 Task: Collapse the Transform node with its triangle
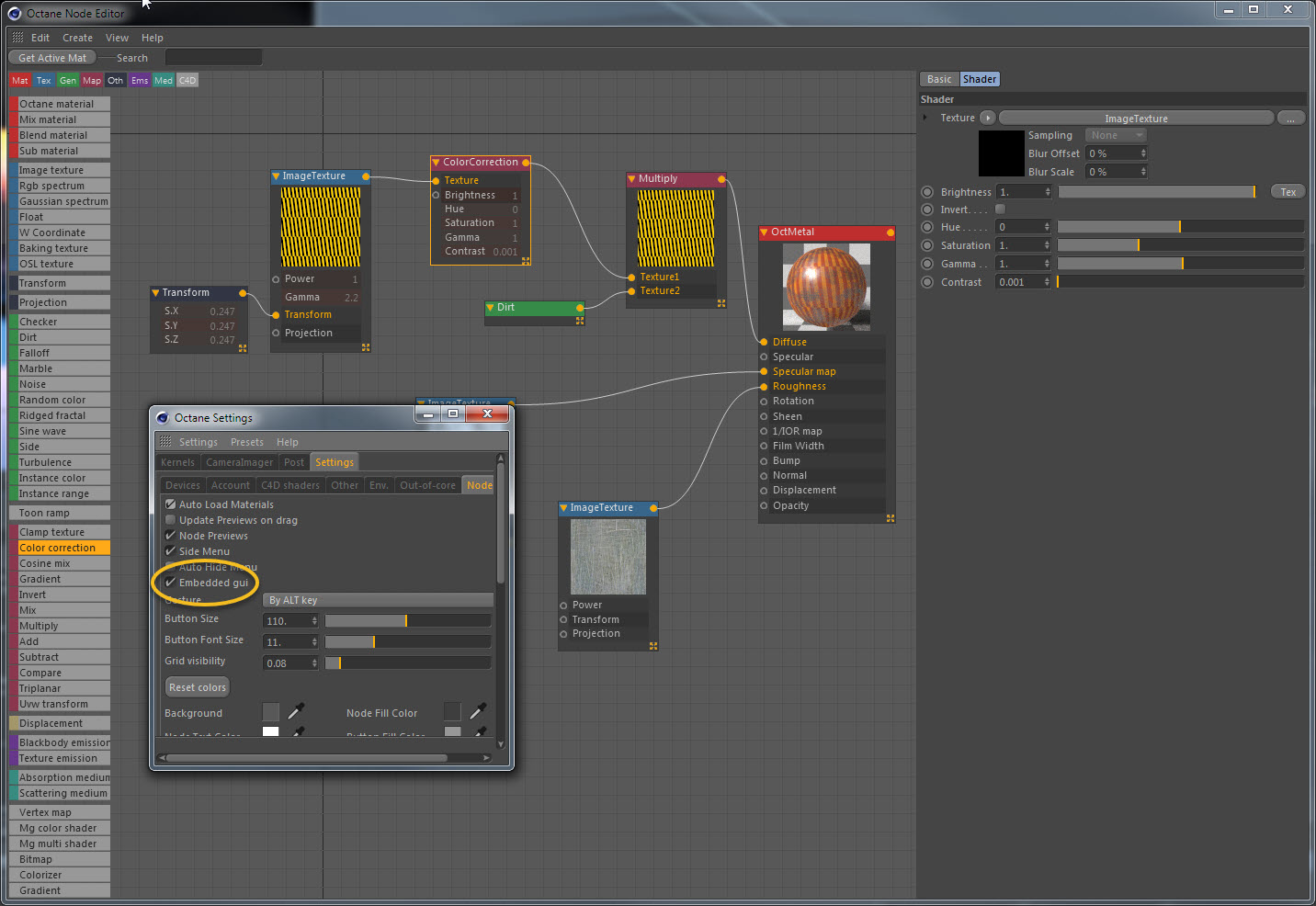(x=155, y=293)
